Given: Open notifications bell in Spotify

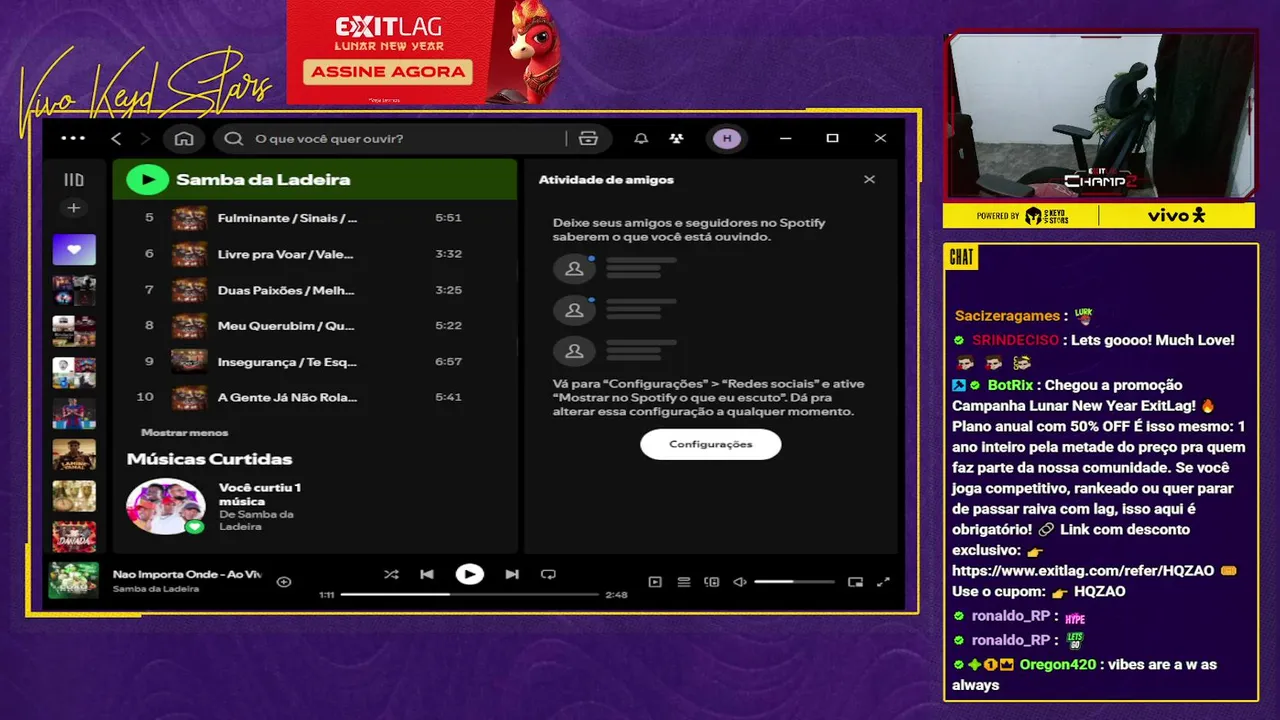Looking at the screenshot, I should 641,138.
